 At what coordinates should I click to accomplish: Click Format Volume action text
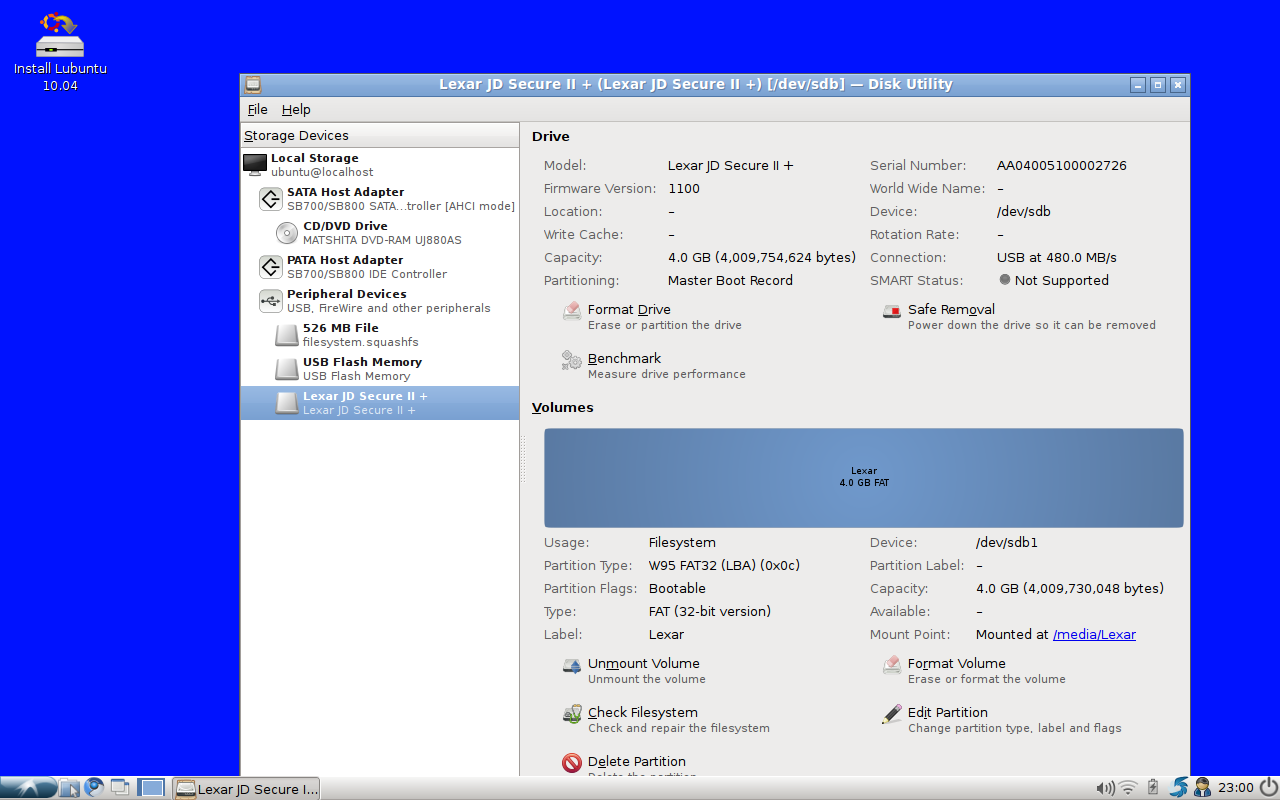(957, 663)
